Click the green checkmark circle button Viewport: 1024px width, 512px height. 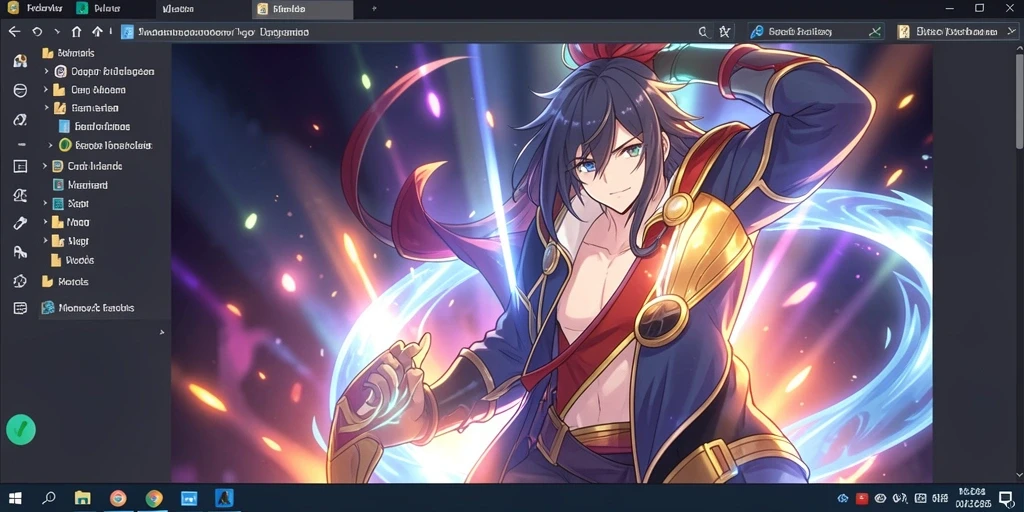tap(21, 429)
